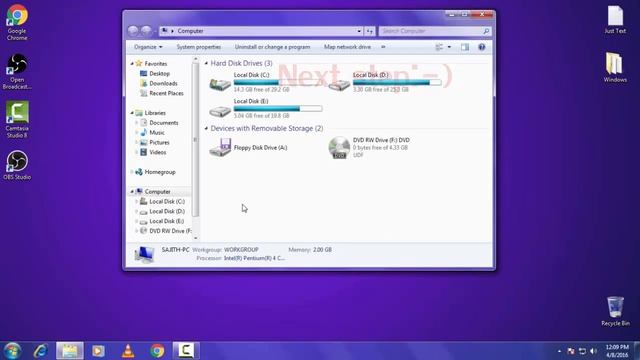
Task: Open Pictures library
Action: [x=155, y=142]
